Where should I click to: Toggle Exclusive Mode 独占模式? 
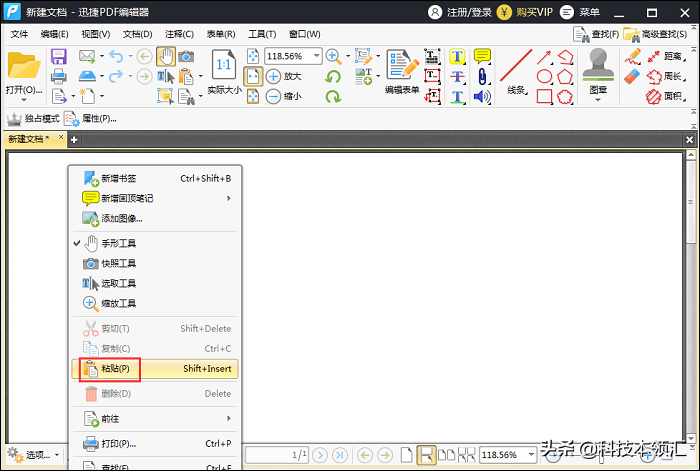coord(33,119)
